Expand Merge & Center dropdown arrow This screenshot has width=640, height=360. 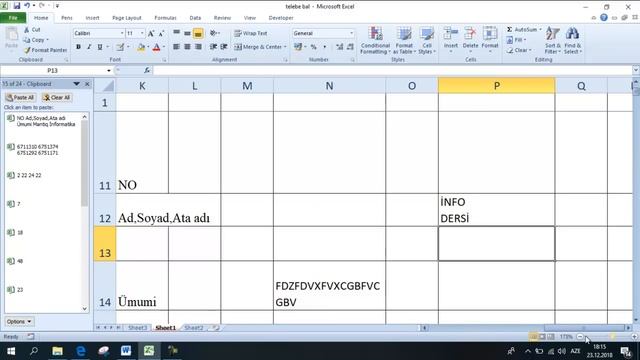point(285,47)
